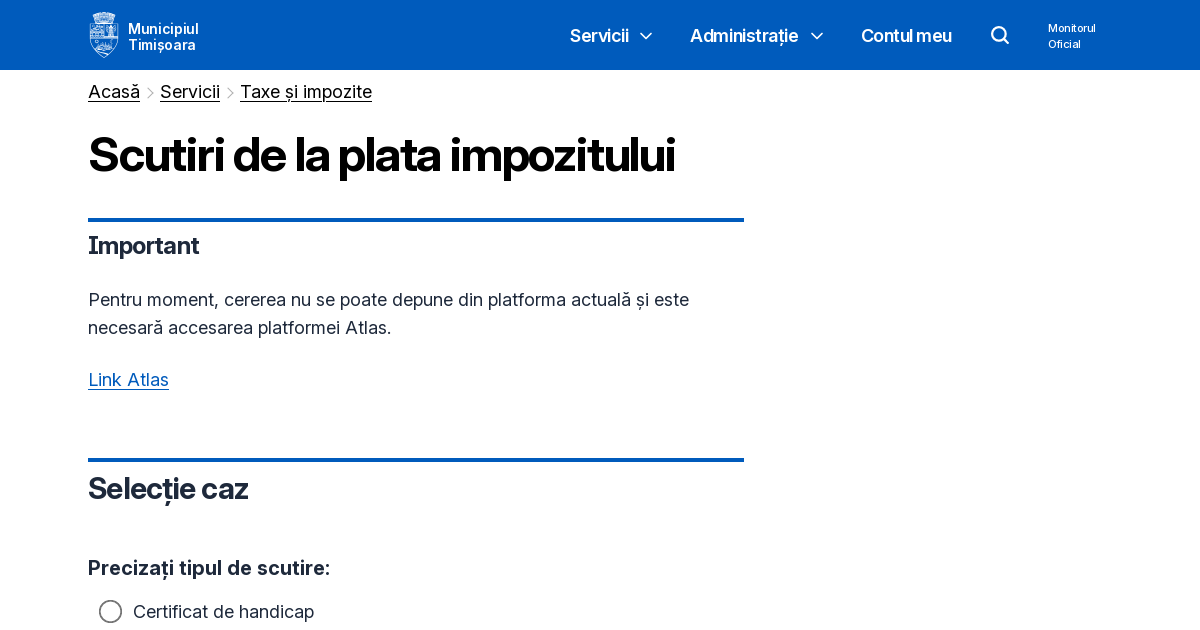Viewport: 1200px width, 630px height.
Task: Open the Contul meu menu
Action: coord(906,36)
